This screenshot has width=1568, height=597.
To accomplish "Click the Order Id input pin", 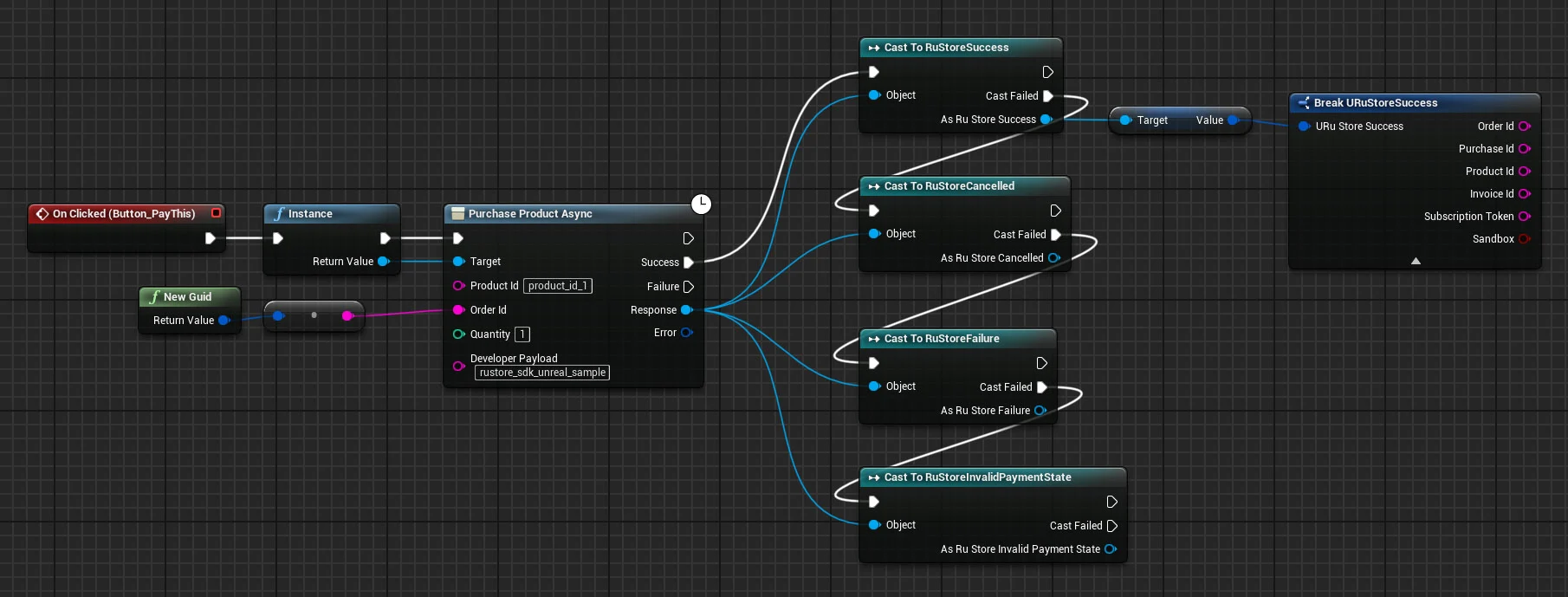I will [459, 310].
